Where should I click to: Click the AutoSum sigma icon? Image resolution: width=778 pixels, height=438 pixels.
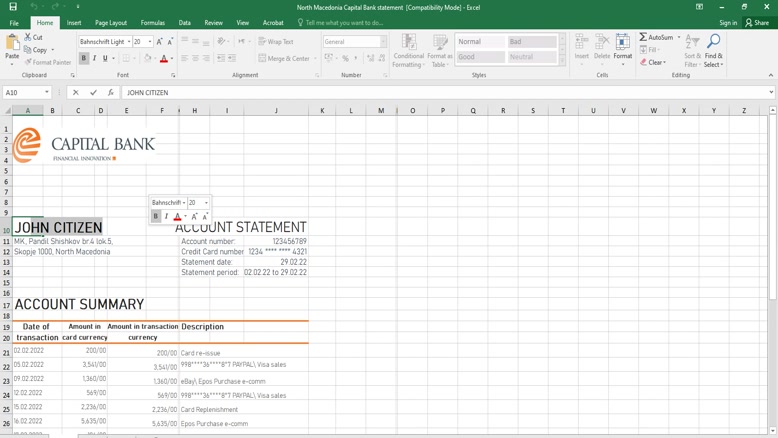(x=644, y=37)
